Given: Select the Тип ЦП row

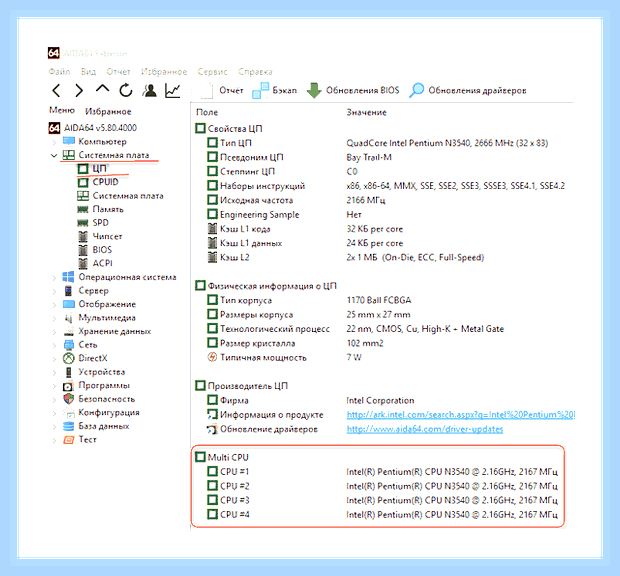Looking at the screenshot, I should coord(378,143).
